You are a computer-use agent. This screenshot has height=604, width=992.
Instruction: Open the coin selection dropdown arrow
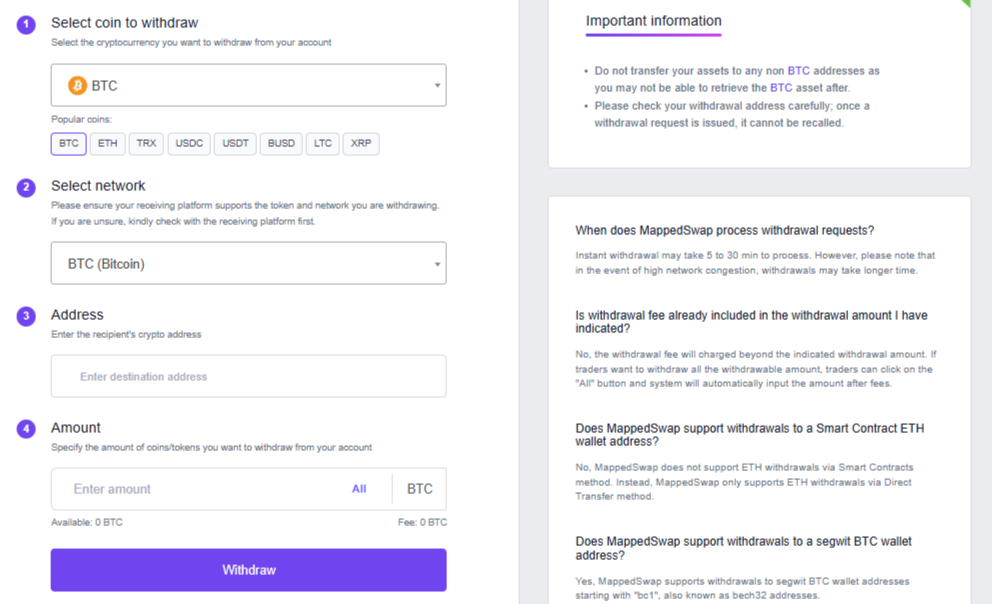tap(437, 86)
